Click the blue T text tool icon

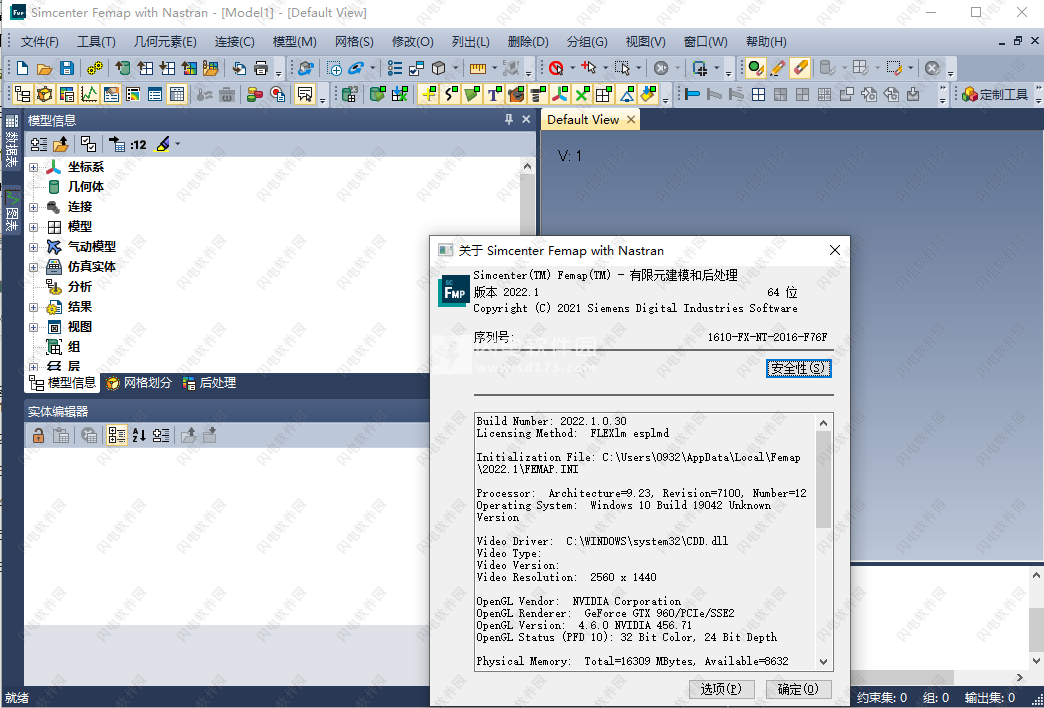tap(494, 95)
